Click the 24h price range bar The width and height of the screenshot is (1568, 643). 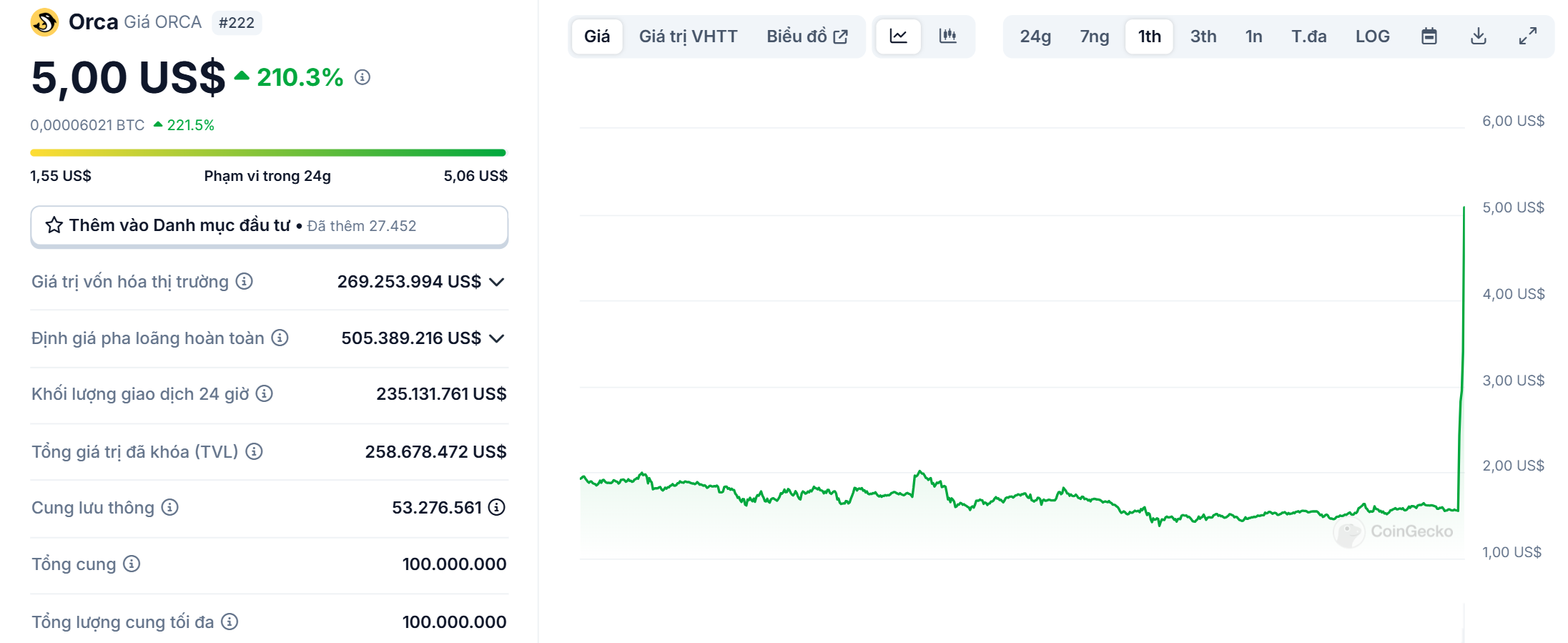268,152
